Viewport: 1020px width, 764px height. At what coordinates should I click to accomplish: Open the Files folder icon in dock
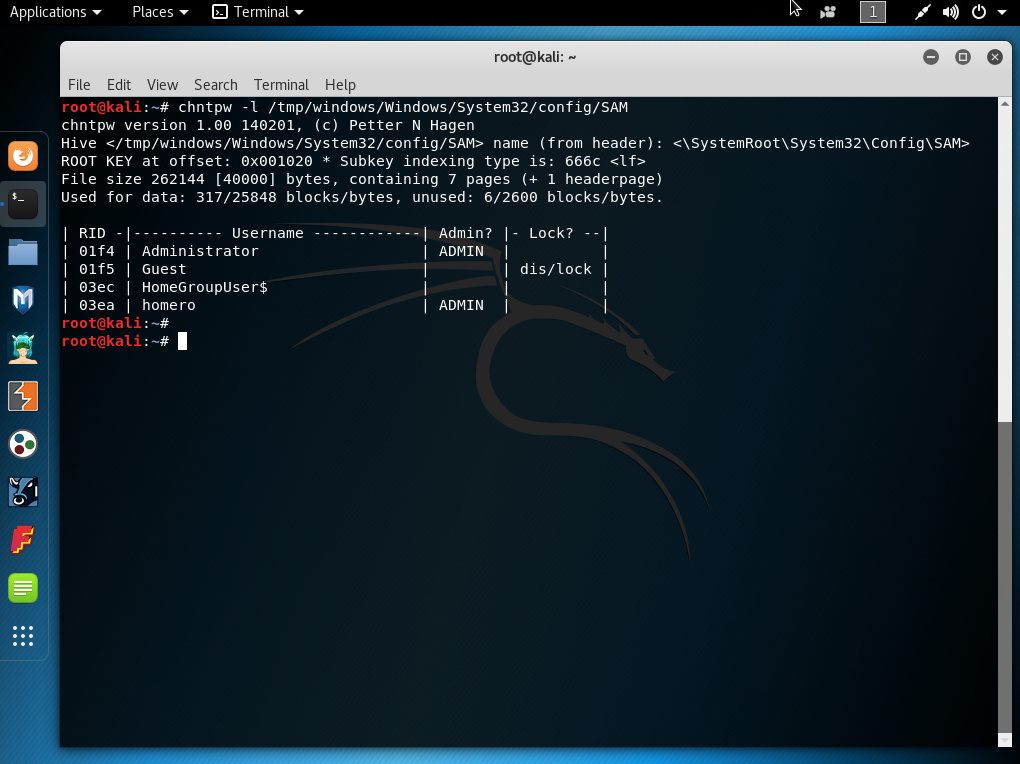[x=23, y=252]
